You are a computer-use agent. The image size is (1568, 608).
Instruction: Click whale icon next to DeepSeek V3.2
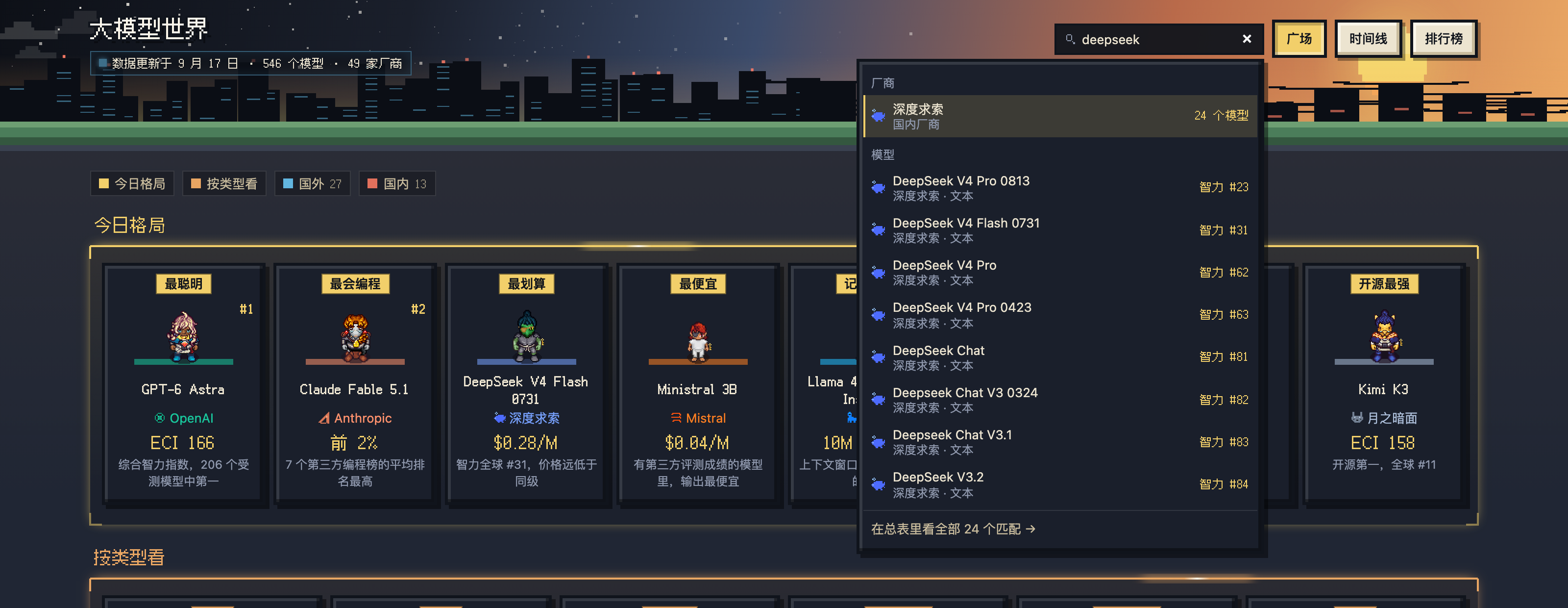pos(878,484)
